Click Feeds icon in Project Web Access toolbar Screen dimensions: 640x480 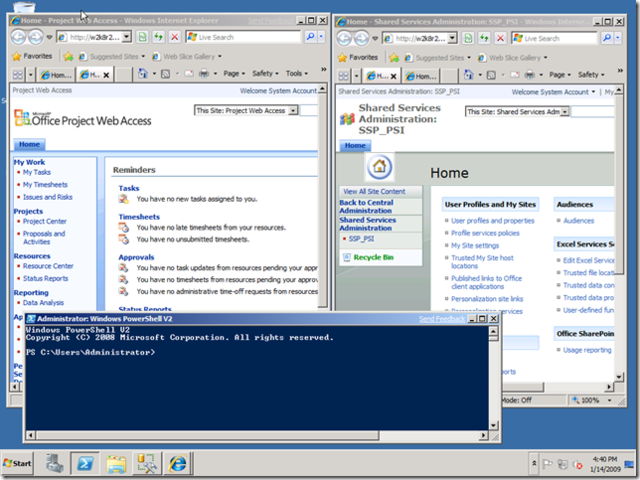pos(165,74)
